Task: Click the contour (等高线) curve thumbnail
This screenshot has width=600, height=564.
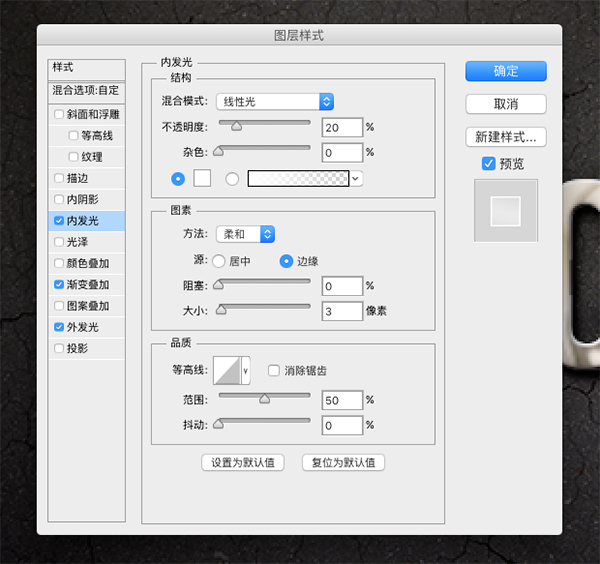Action: (x=229, y=371)
